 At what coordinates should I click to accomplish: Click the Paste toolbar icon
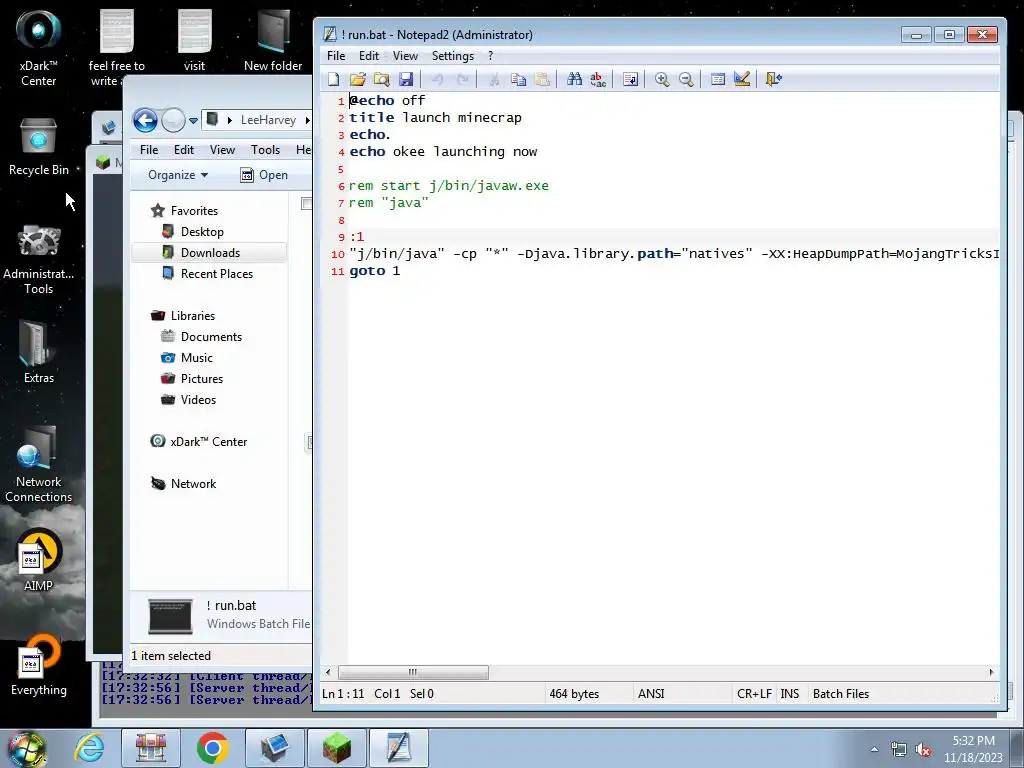tap(542, 80)
